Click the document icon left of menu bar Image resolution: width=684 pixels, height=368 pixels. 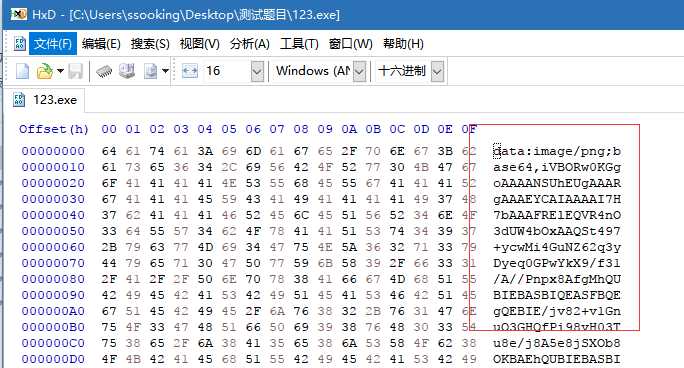pyautogui.click(x=20, y=44)
